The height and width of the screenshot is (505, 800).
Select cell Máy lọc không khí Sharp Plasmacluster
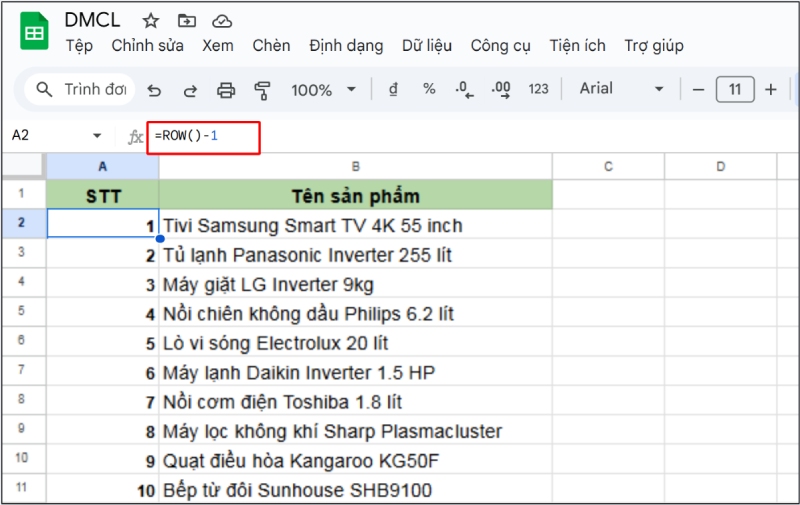point(356,431)
